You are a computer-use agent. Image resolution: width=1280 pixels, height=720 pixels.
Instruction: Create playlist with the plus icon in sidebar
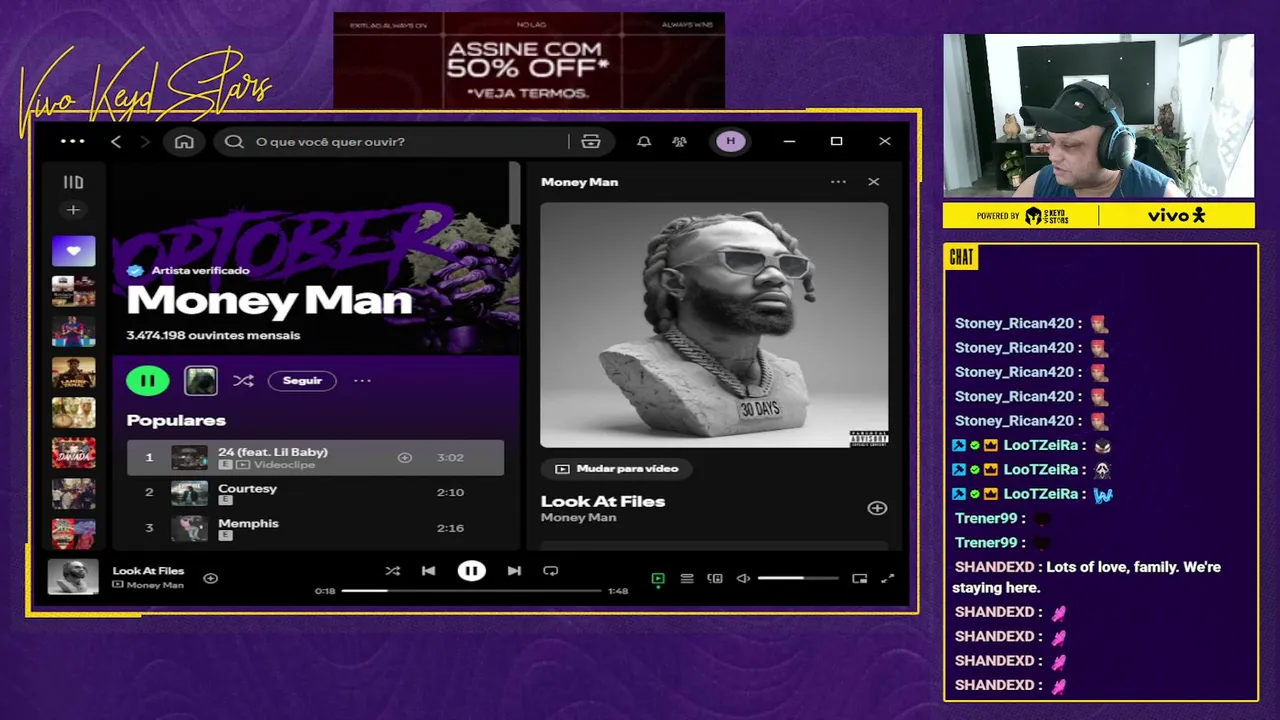72,210
